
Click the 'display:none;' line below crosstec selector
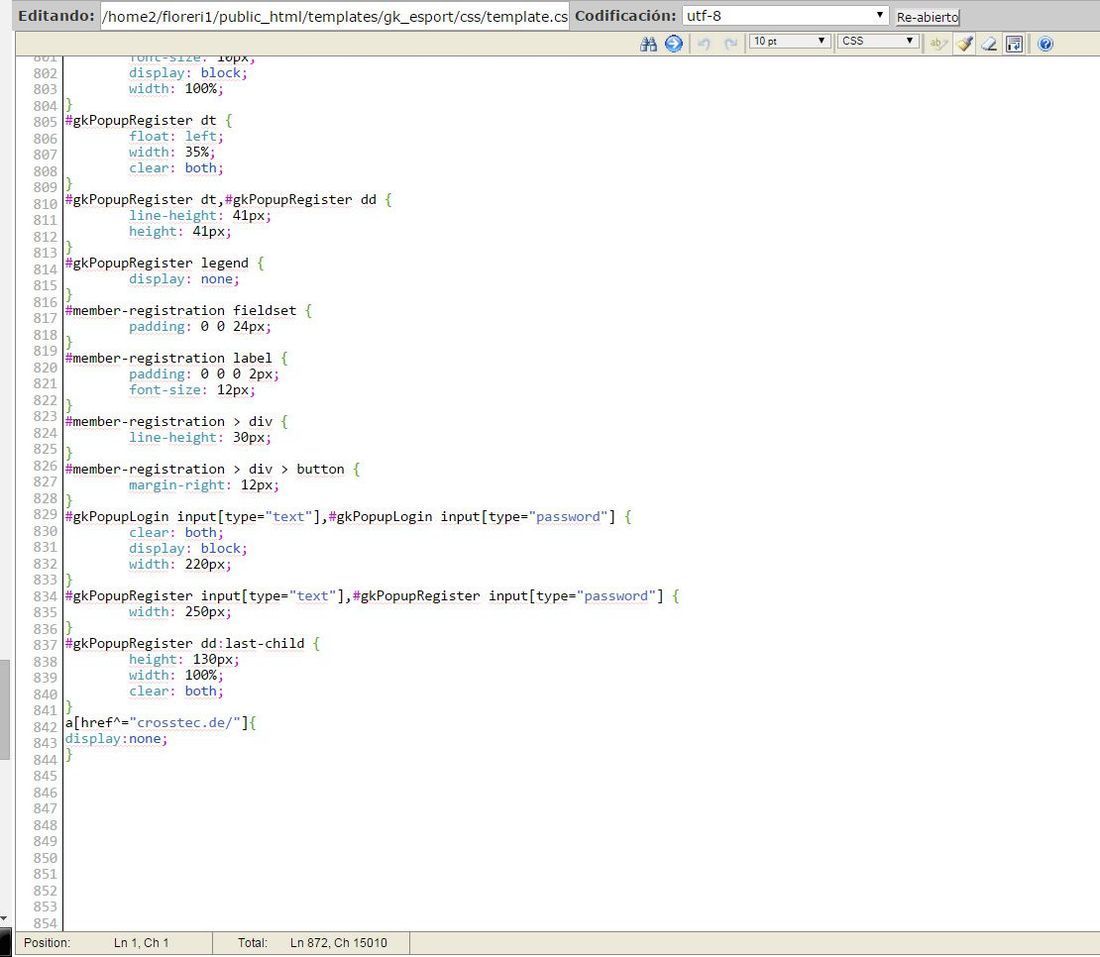click(x=116, y=739)
